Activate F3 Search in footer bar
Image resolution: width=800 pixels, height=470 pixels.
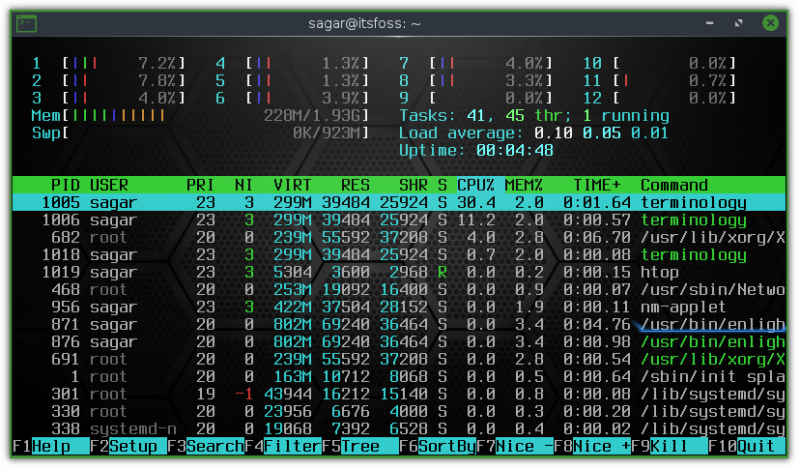point(214,446)
